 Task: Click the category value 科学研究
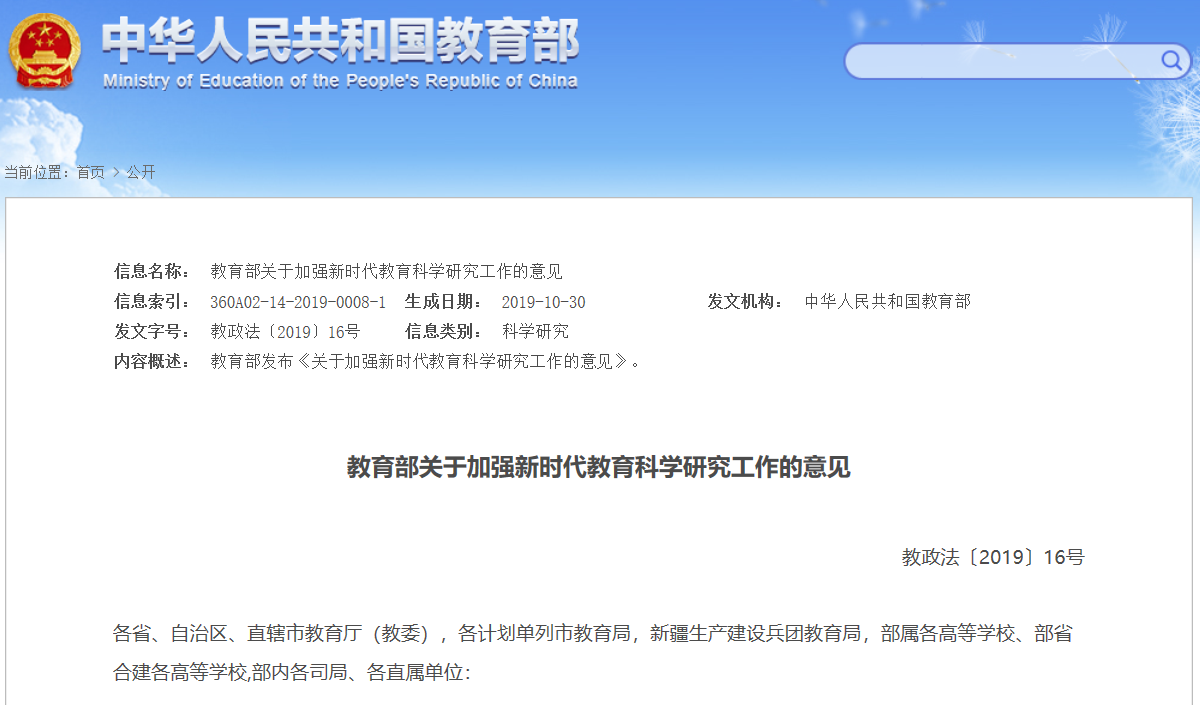click(535, 331)
